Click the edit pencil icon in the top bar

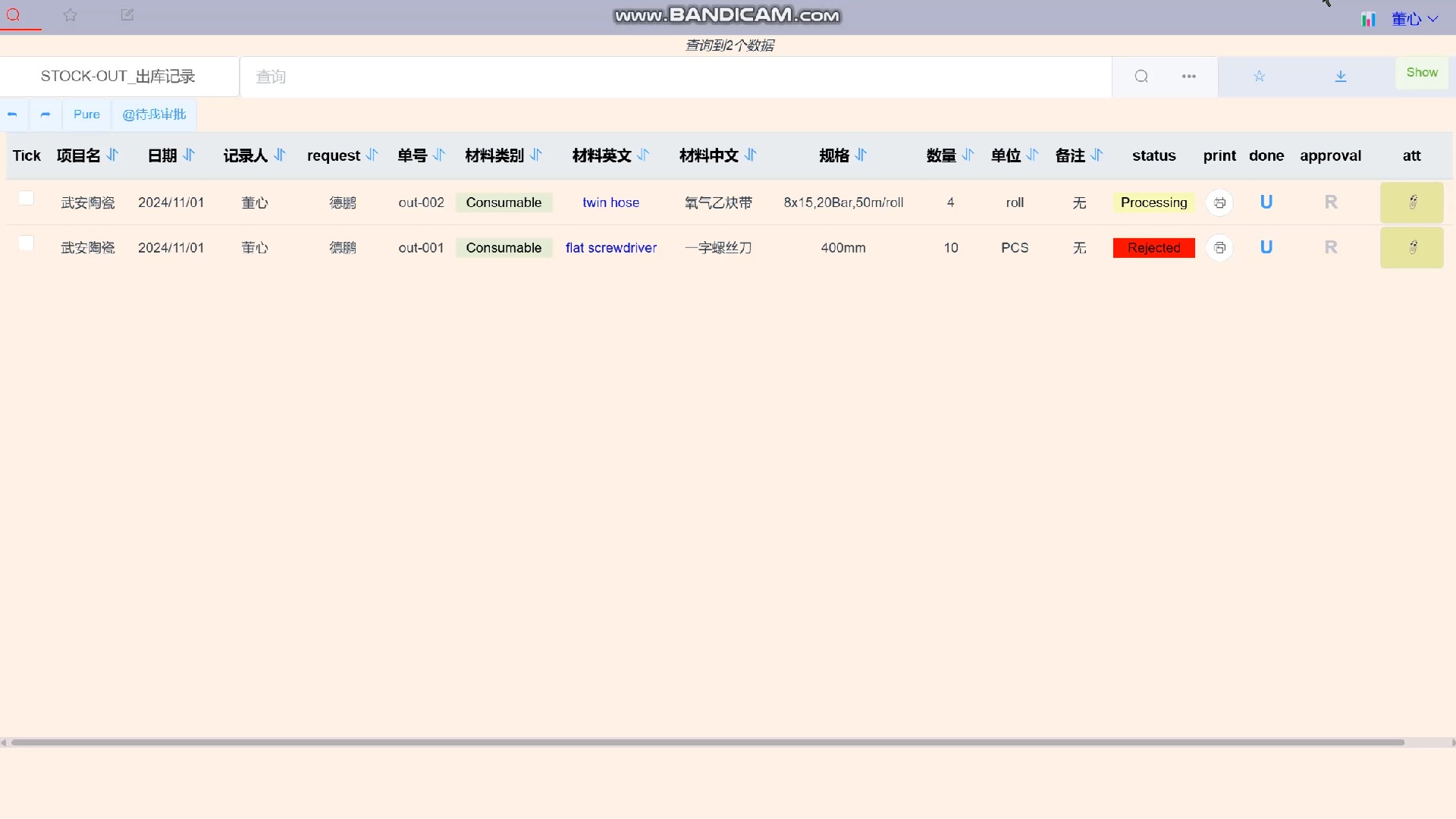(127, 15)
